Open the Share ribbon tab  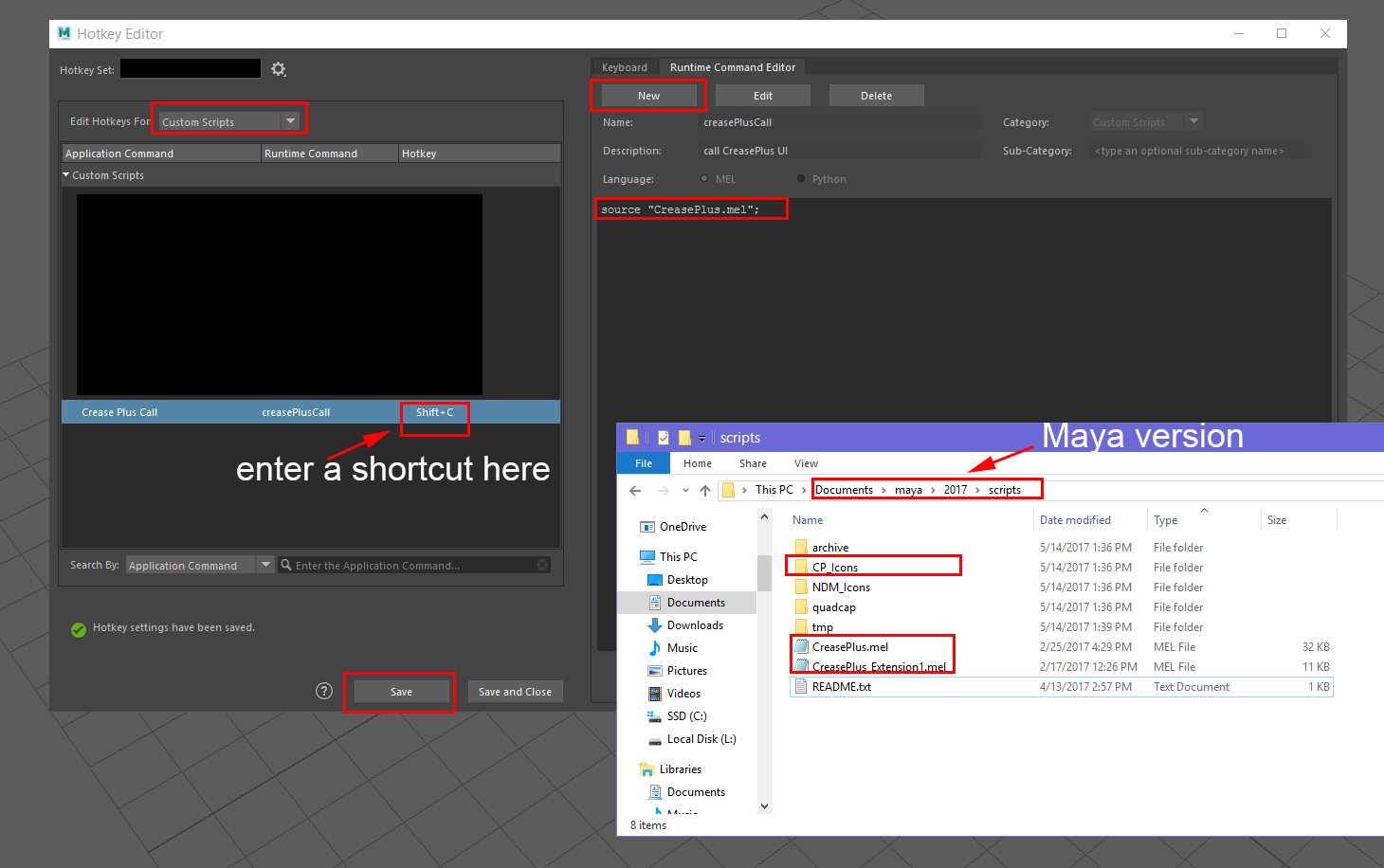click(754, 463)
